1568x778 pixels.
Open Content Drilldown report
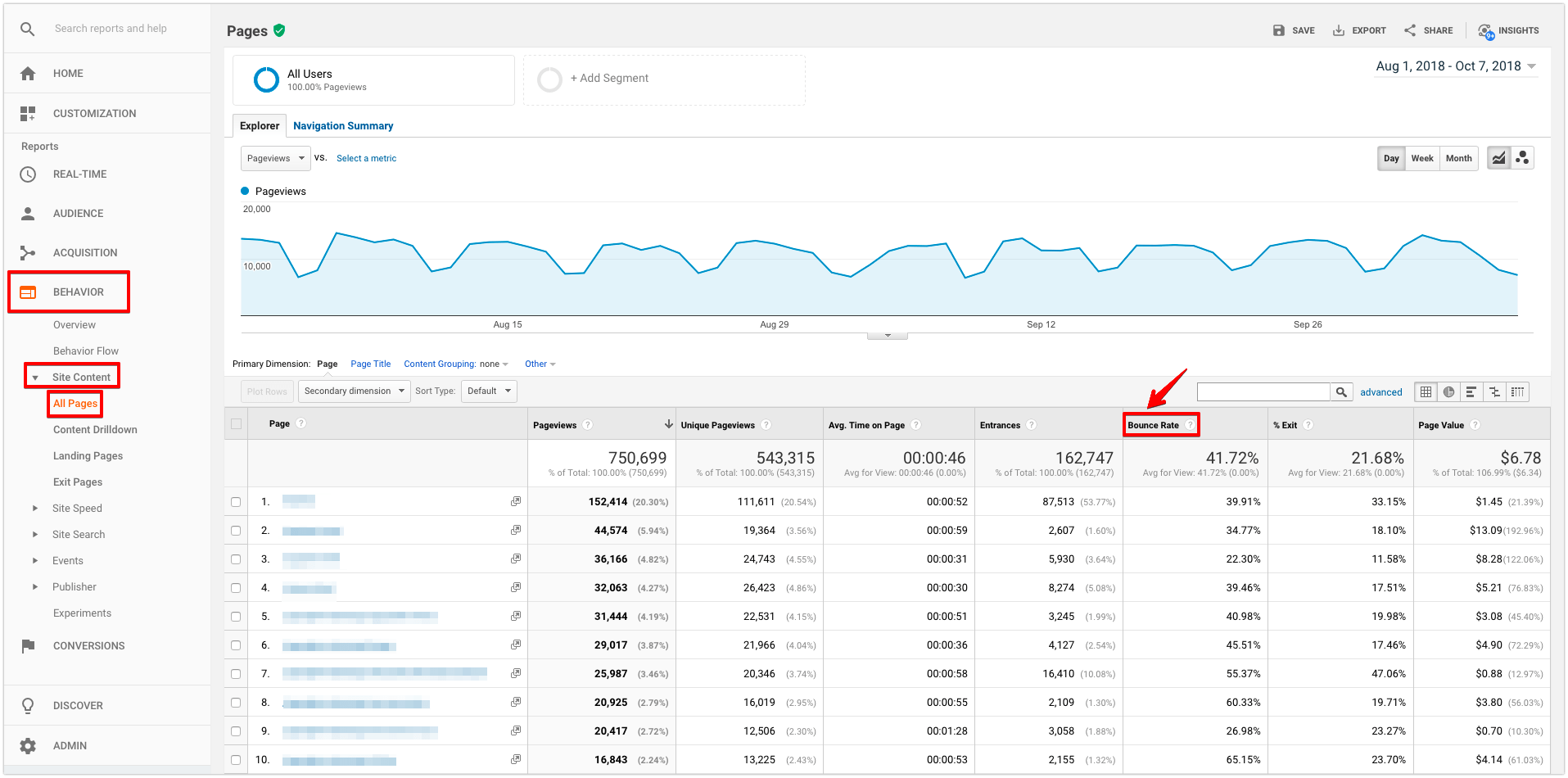tap(95, 430)
